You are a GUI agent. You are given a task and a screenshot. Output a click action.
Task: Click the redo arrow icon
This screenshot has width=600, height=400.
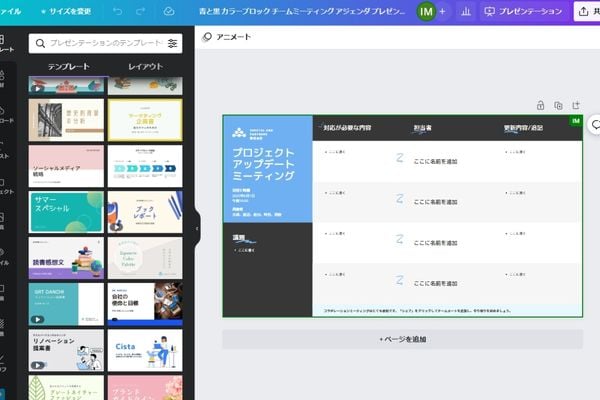click(x=140, y=11)
